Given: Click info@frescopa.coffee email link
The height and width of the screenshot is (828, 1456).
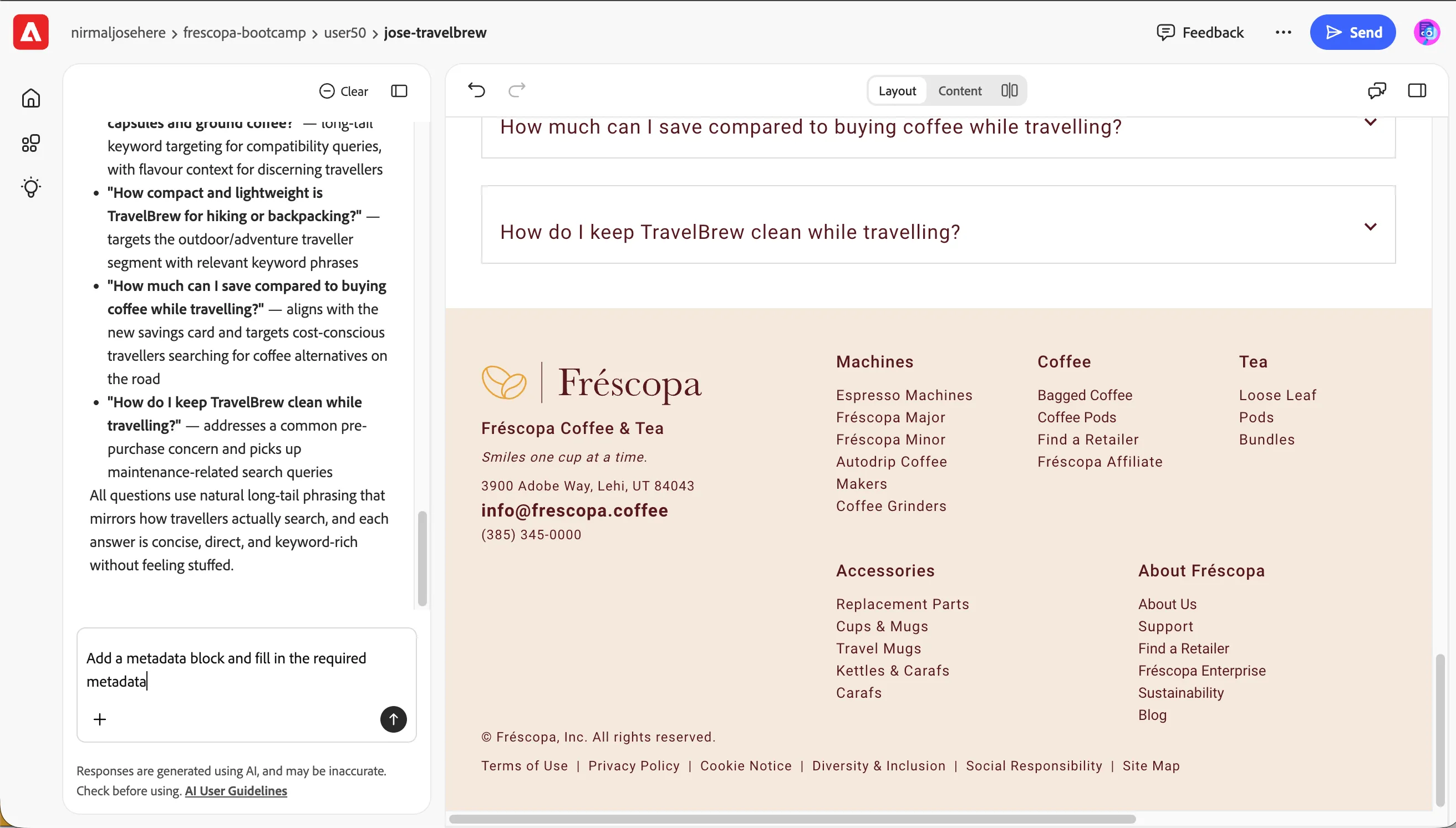Looking at the screenshot, I should click(x=574, y=510).
